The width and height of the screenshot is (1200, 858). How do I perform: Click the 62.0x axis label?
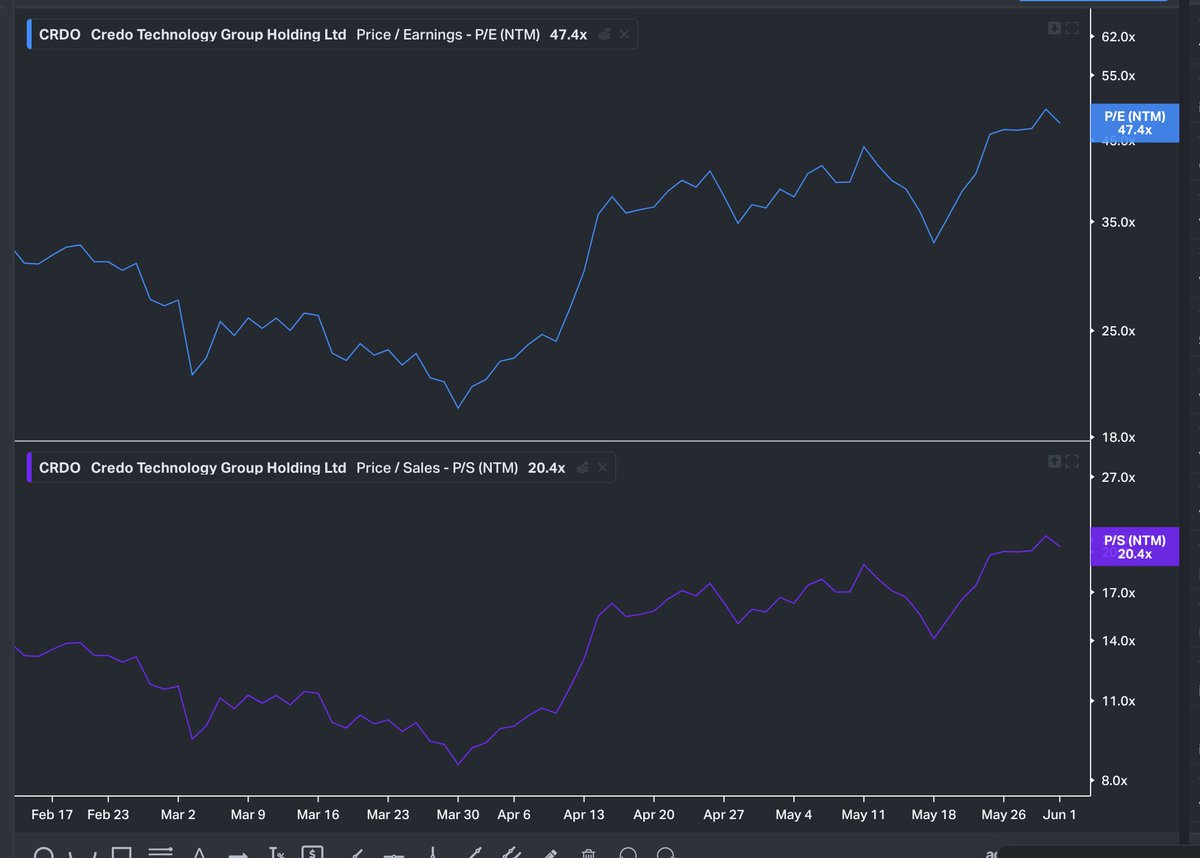1118,37
